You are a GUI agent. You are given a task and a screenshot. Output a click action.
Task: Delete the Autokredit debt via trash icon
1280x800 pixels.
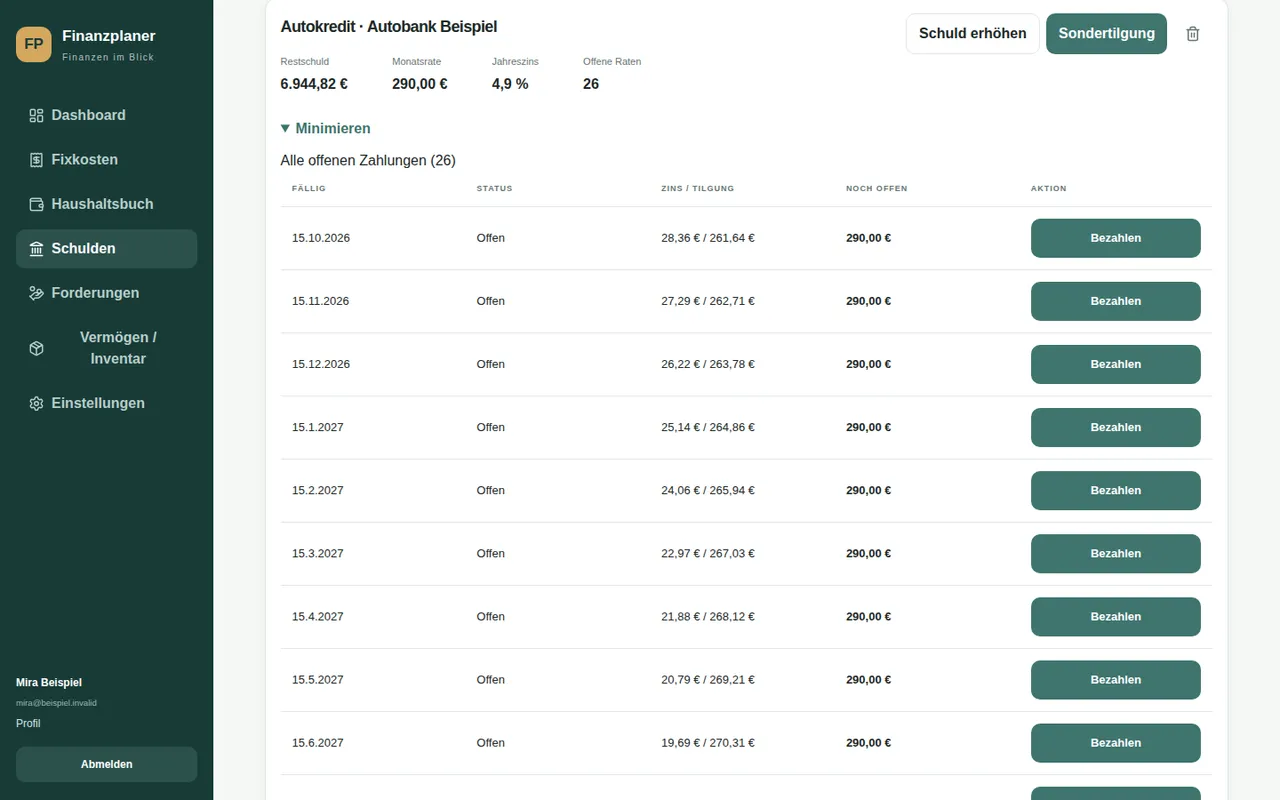pyautogui.click(x=1193, y=34)
